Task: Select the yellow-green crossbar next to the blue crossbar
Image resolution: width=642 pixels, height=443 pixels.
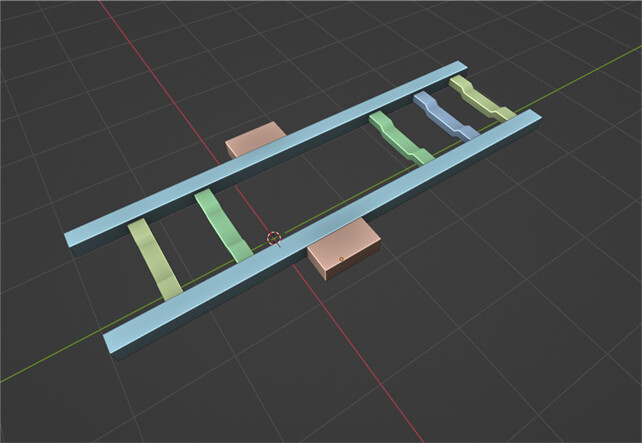Action: tap(482, 98)
